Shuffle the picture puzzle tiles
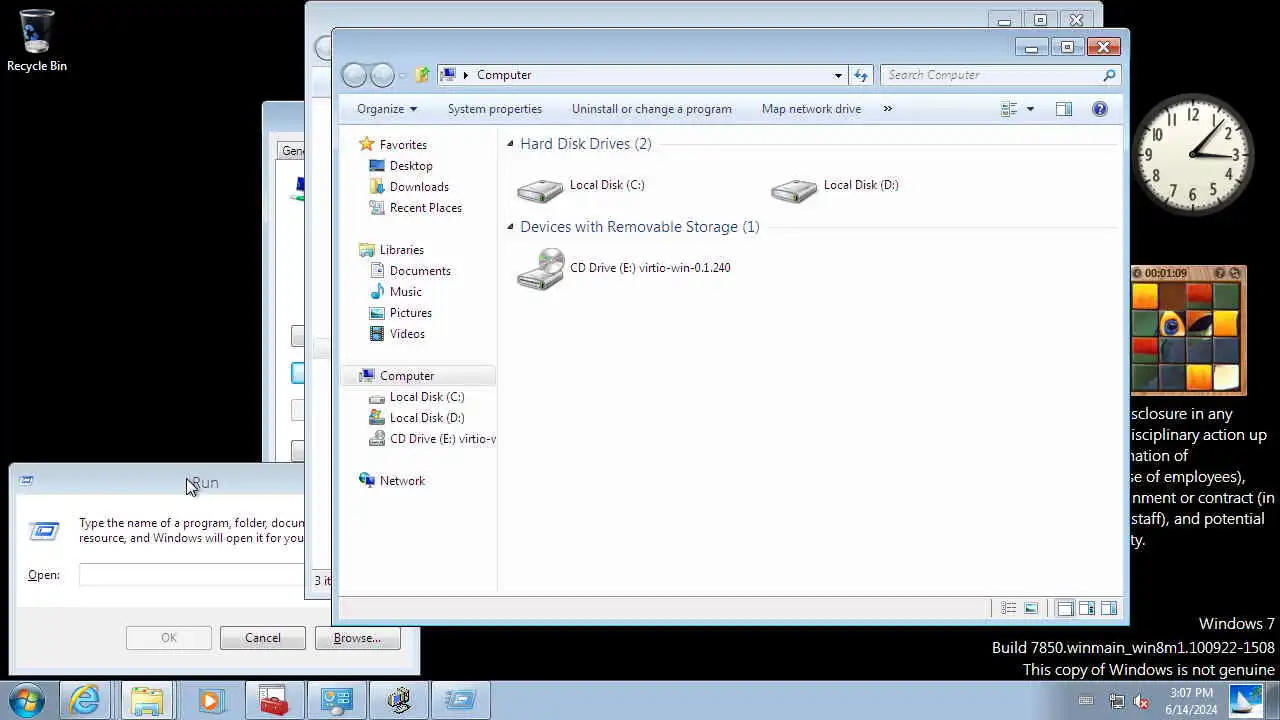The height and width of the screenshot is (720, 1280). (x=1235, y=273)
